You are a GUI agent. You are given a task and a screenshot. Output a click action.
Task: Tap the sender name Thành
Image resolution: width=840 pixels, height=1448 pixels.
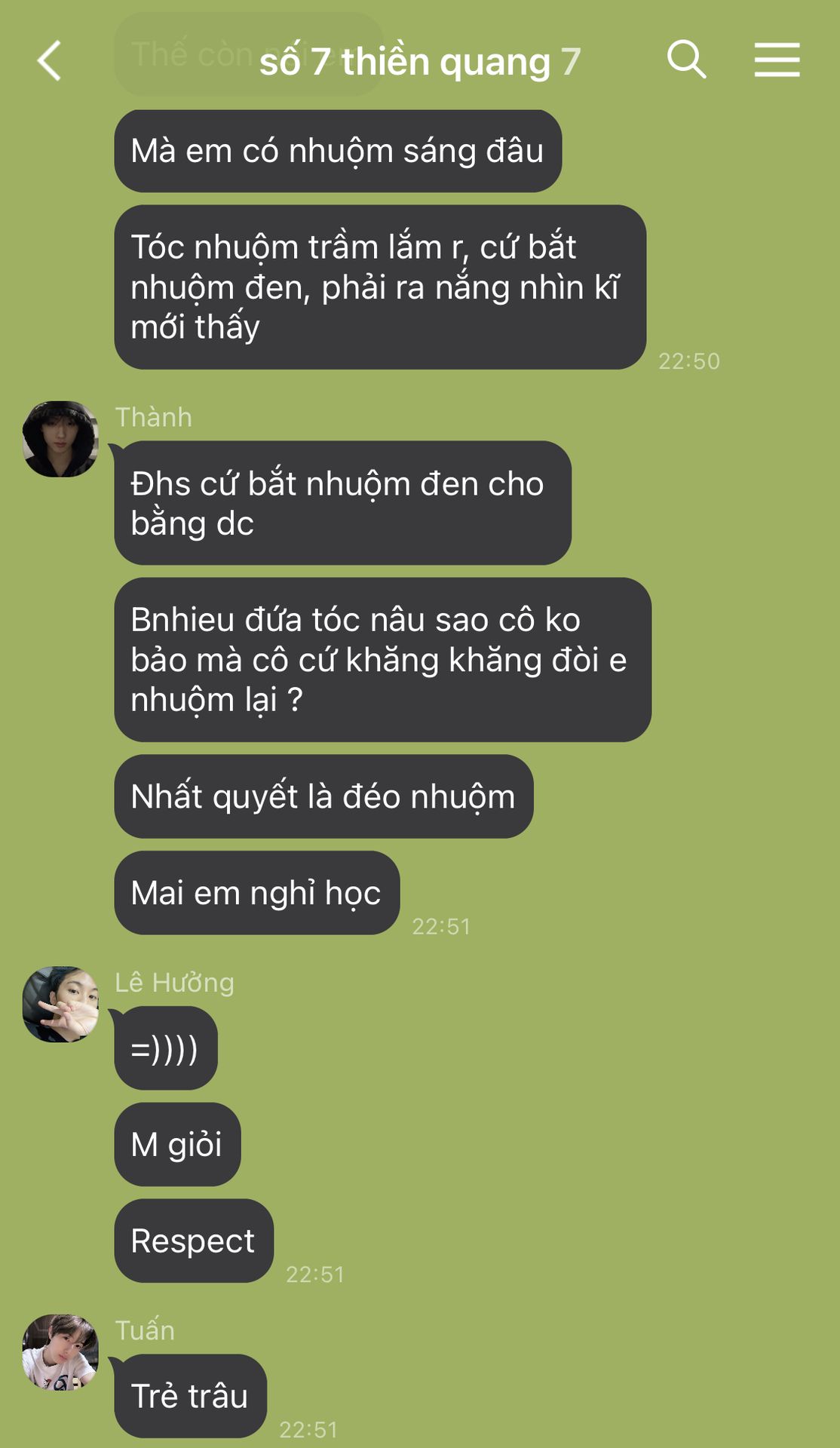click(154, 417)
